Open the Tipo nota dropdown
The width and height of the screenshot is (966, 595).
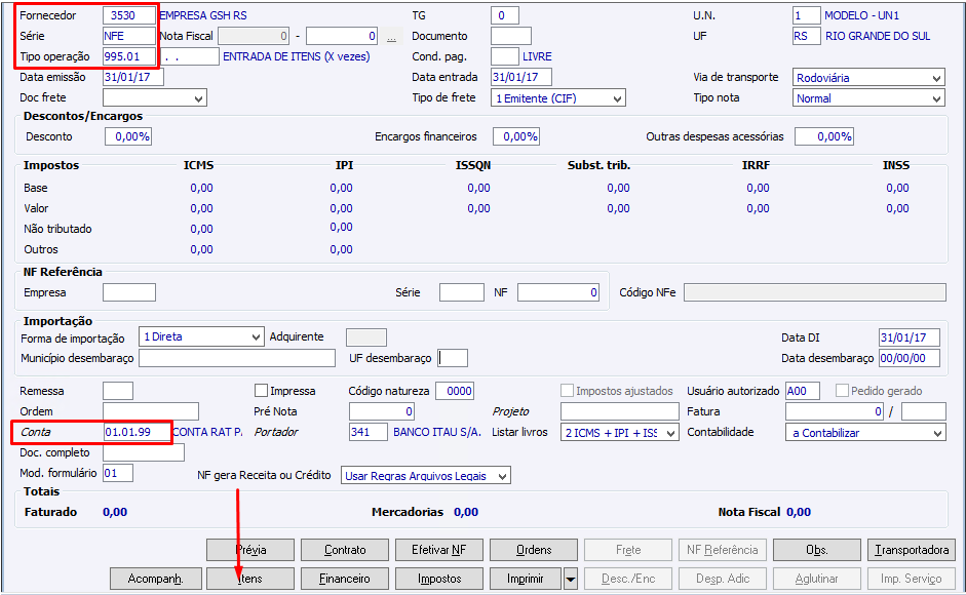869,98
